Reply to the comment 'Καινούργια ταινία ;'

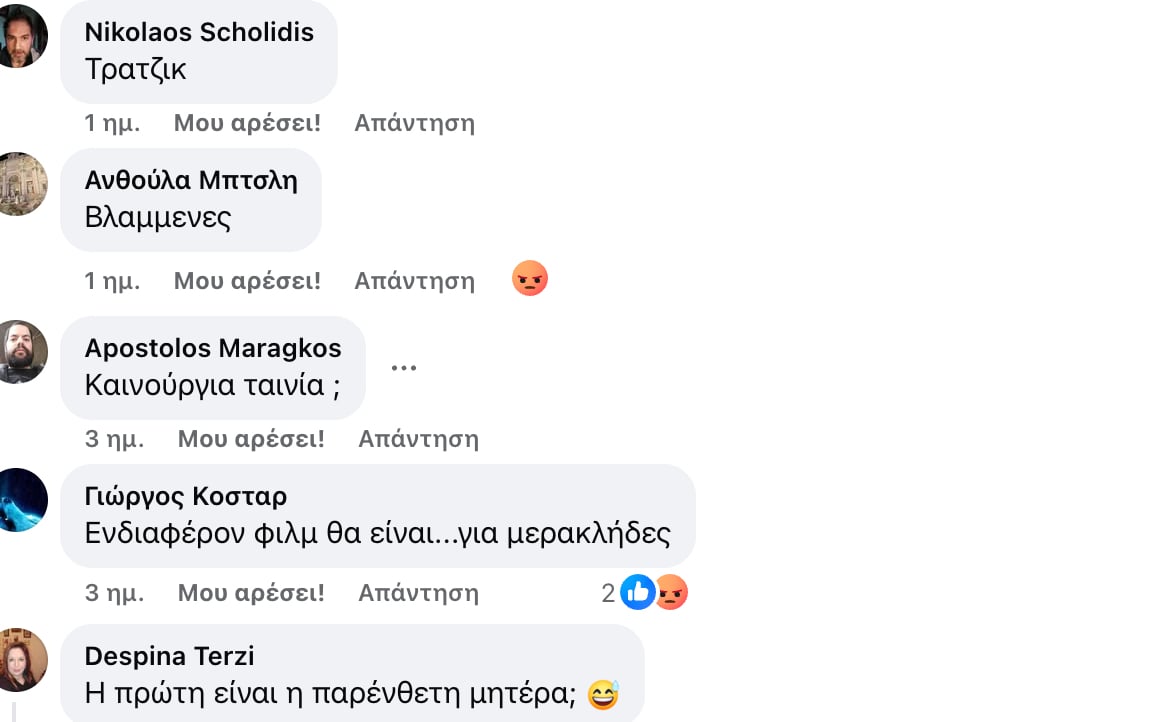point(418,439)
